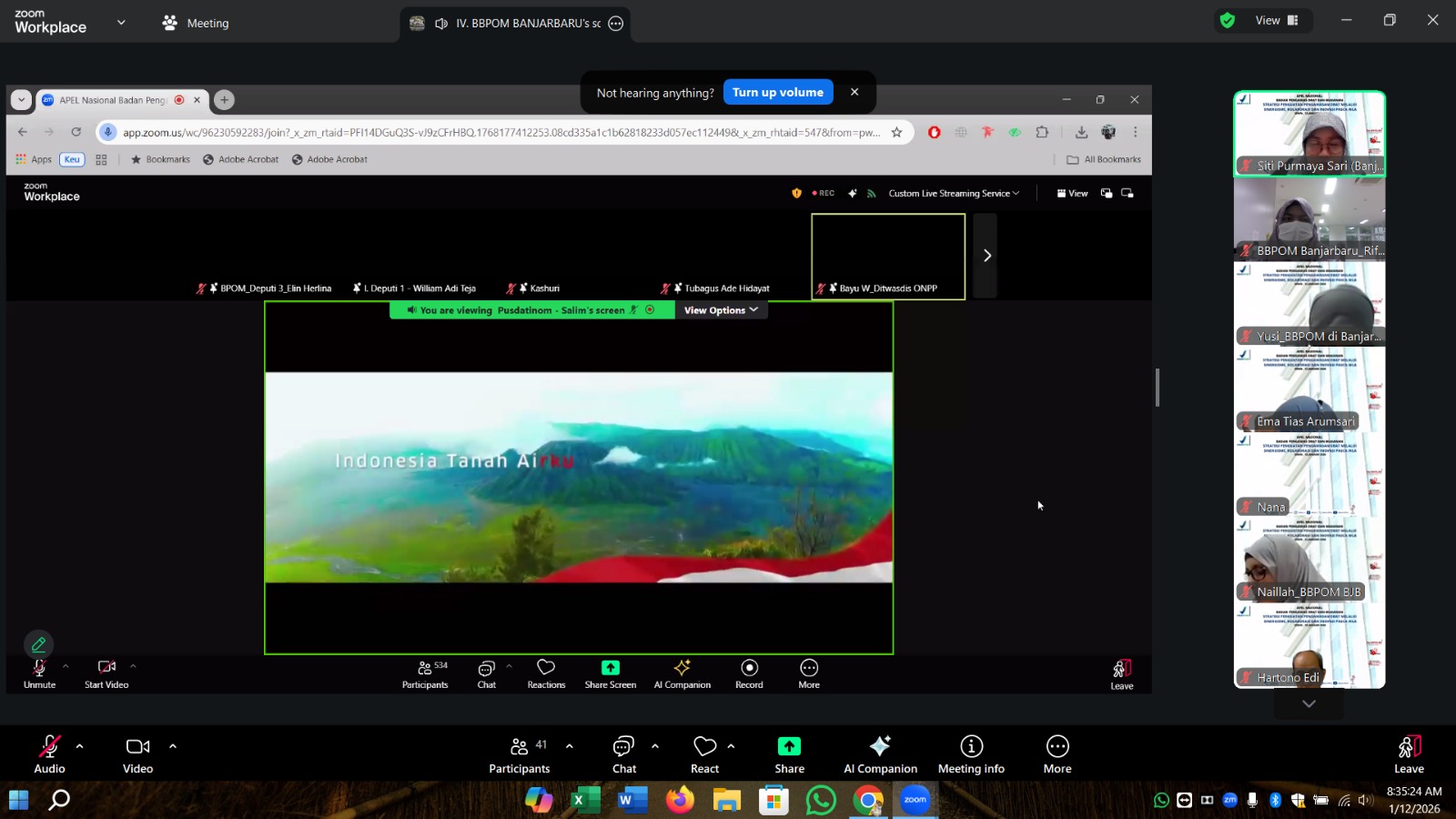Click the More options icon in bottom toolbar
Image resolution: width=1456 pixels, height=819 pixels.
(1057, 754)
